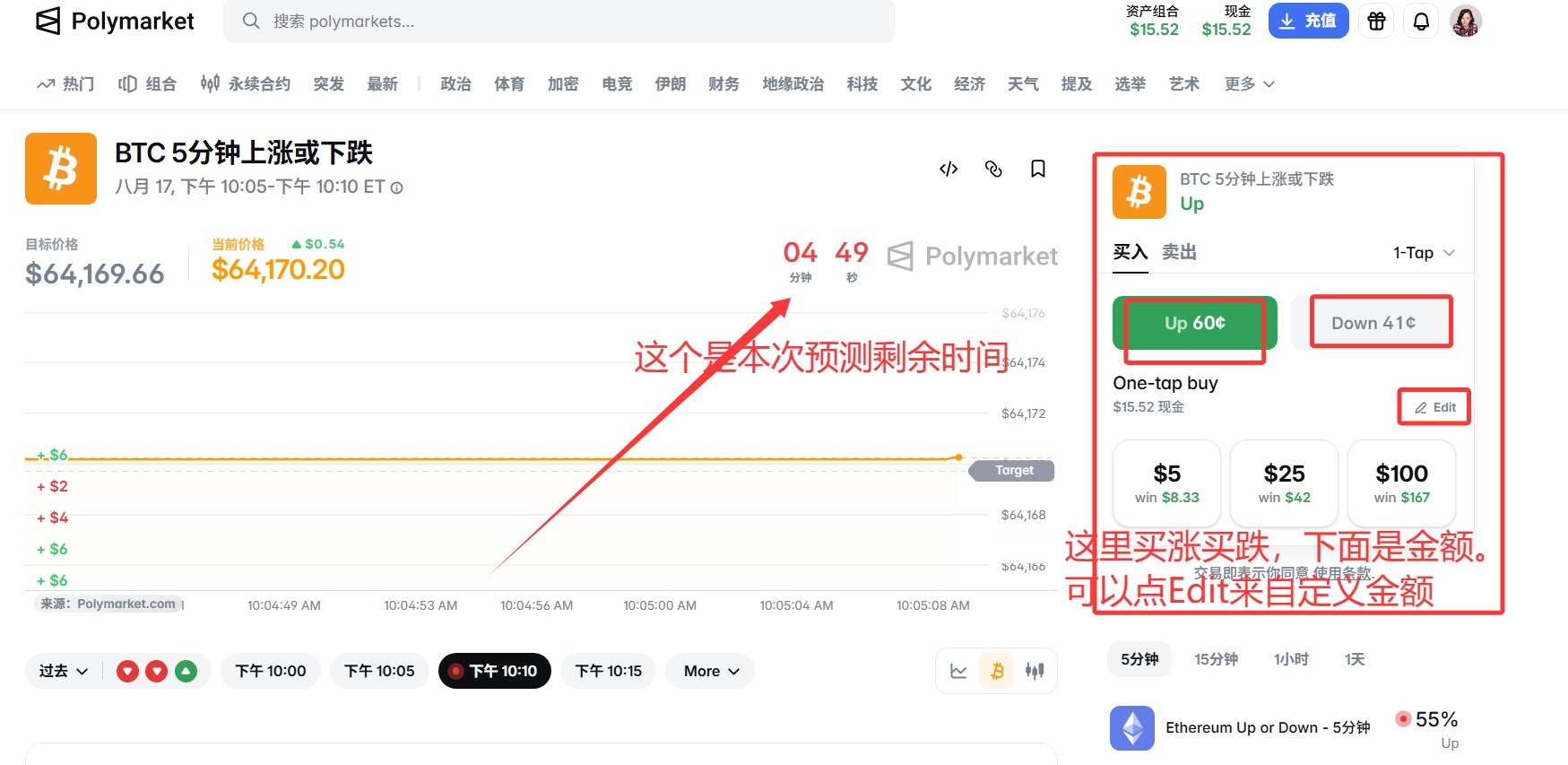Switch to the candlestick chart view
The height and width of the screenshot is (765, 1568).
(1035, 671)
